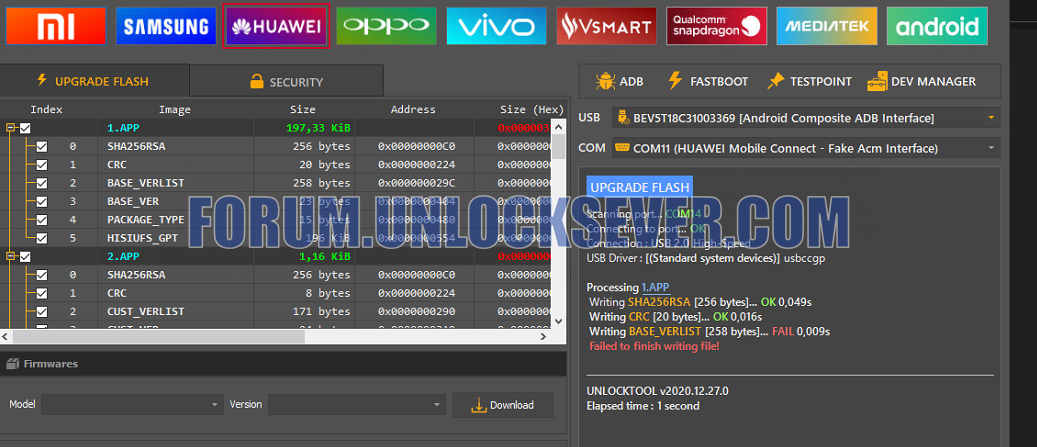Click the 1.APP link in the log
The width and height of the screenshot is (1037, 447).
coord(655,288)
